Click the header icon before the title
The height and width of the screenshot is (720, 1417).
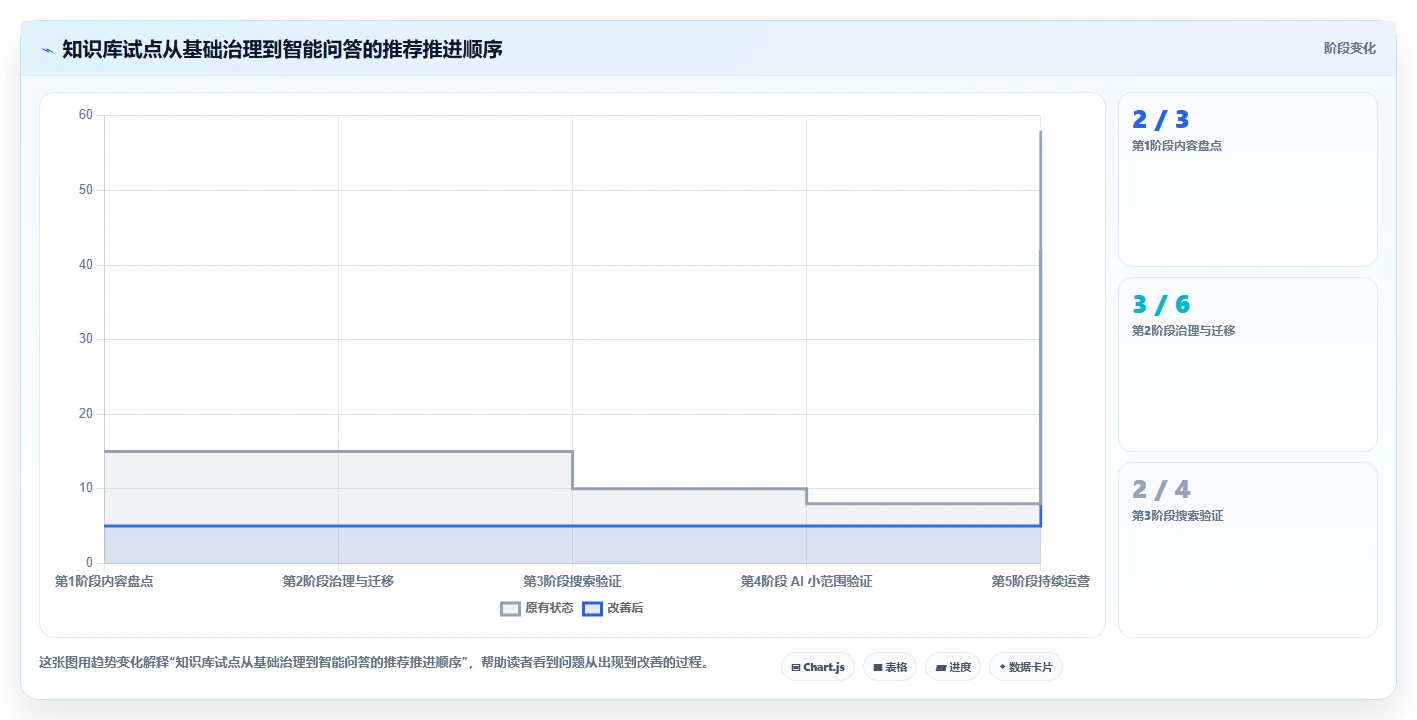pos(47,49)
